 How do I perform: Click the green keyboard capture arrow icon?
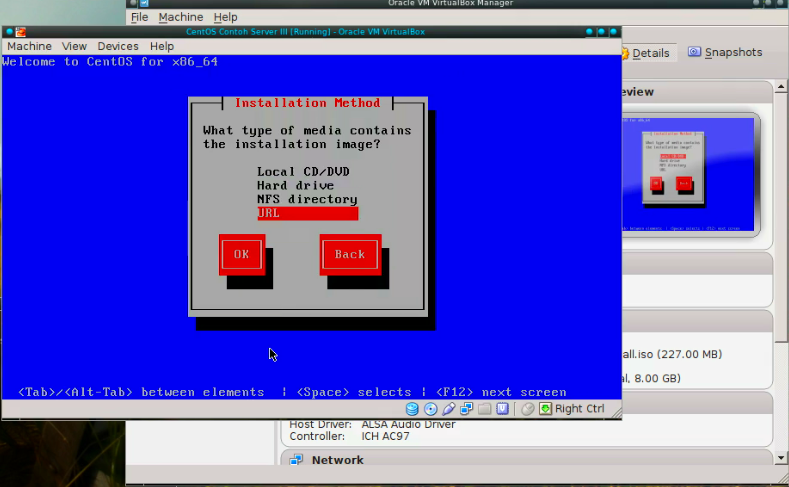545,409
